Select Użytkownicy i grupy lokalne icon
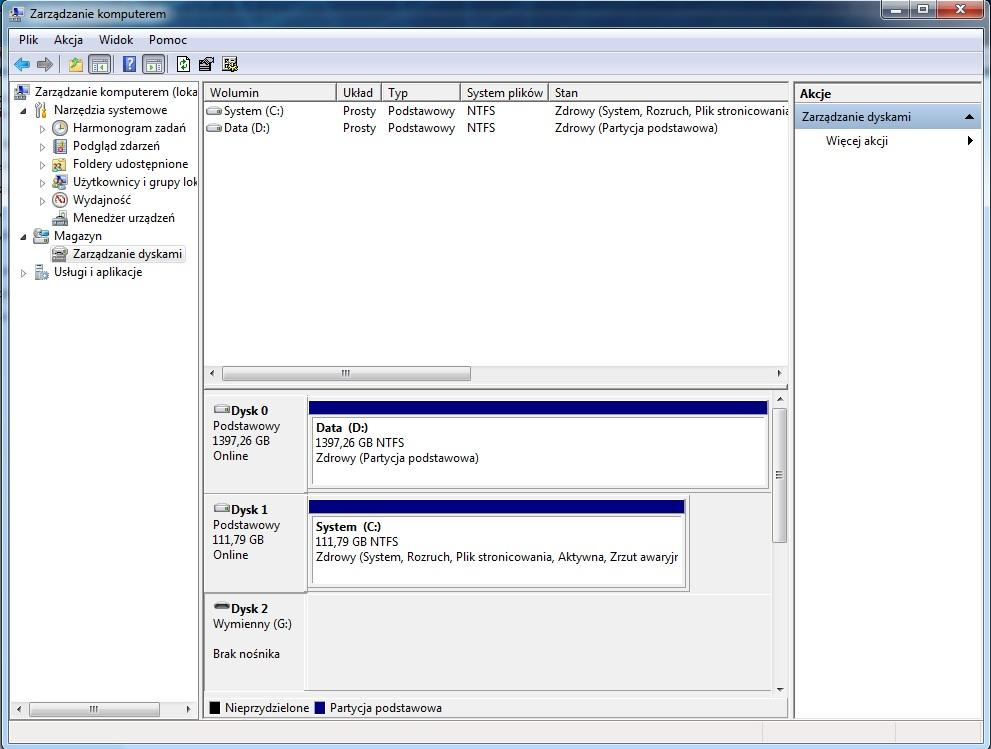Image resolution: width=991 pixels, height=749 pixels. tap(60, 182)
